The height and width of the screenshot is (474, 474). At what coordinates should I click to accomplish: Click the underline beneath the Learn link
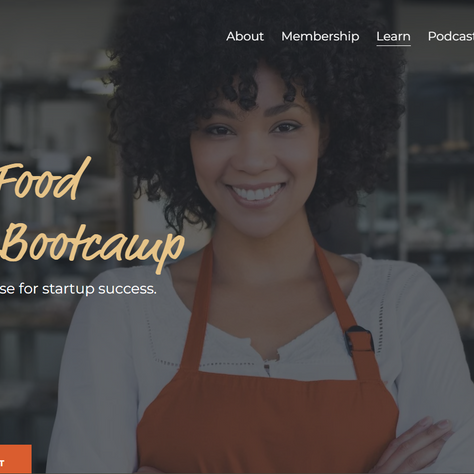click(x=393, y=45)
